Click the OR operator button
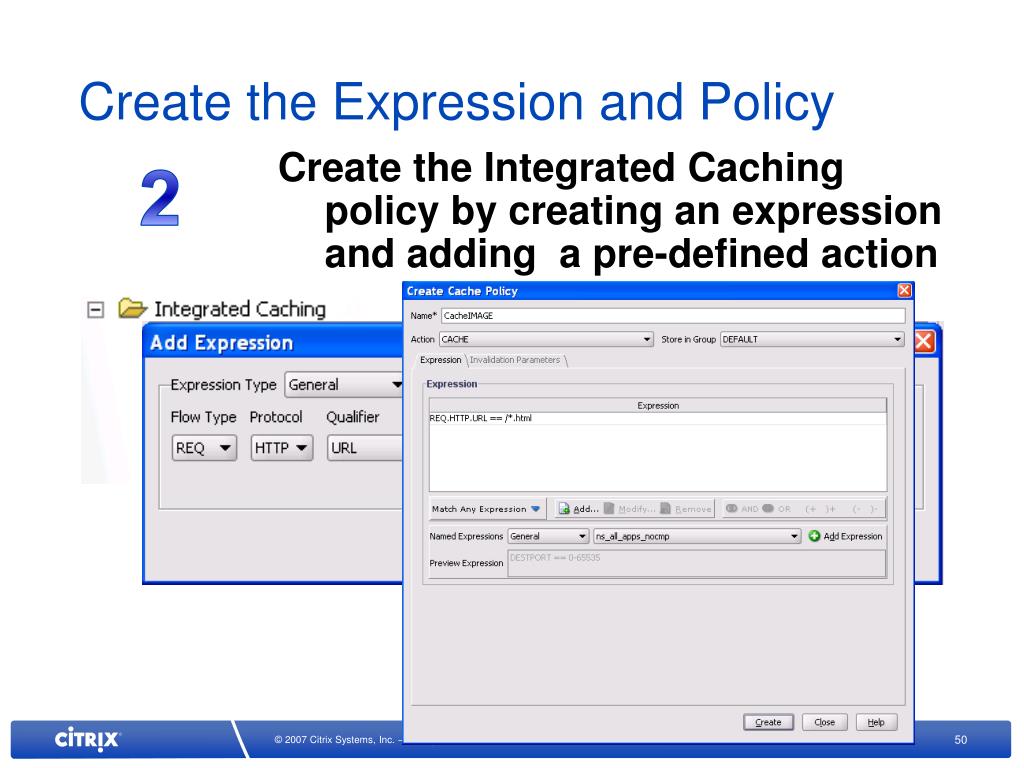Screen dimensions: 1024x768 tap(776, 509)
